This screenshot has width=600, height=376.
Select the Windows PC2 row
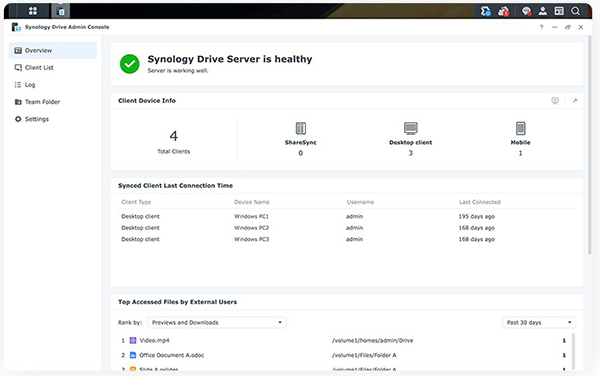point(347,228)
